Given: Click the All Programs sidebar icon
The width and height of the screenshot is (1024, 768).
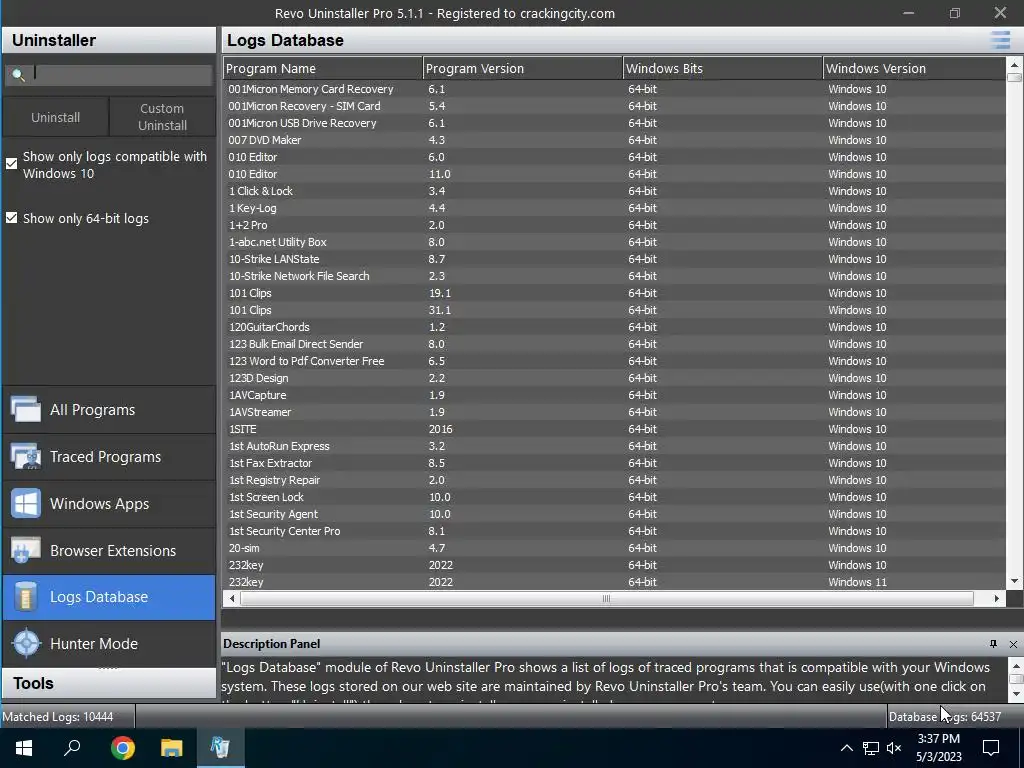Looking at the screenshot, I should point(25,409).
